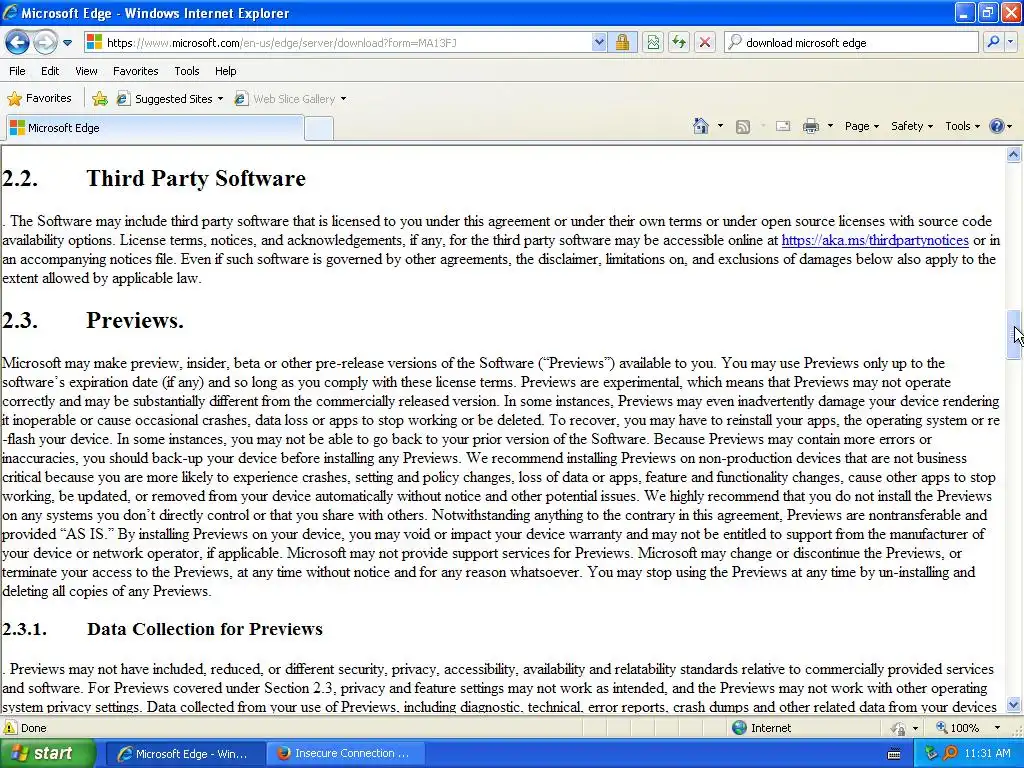Click the Favorites star button
This screenshot has height=768, width=1024.
[x=39, y=99]
